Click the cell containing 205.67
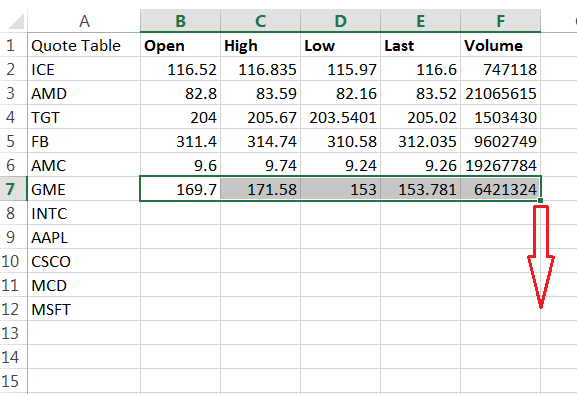Viewport: 577px width, 394px height. point(261,117)
